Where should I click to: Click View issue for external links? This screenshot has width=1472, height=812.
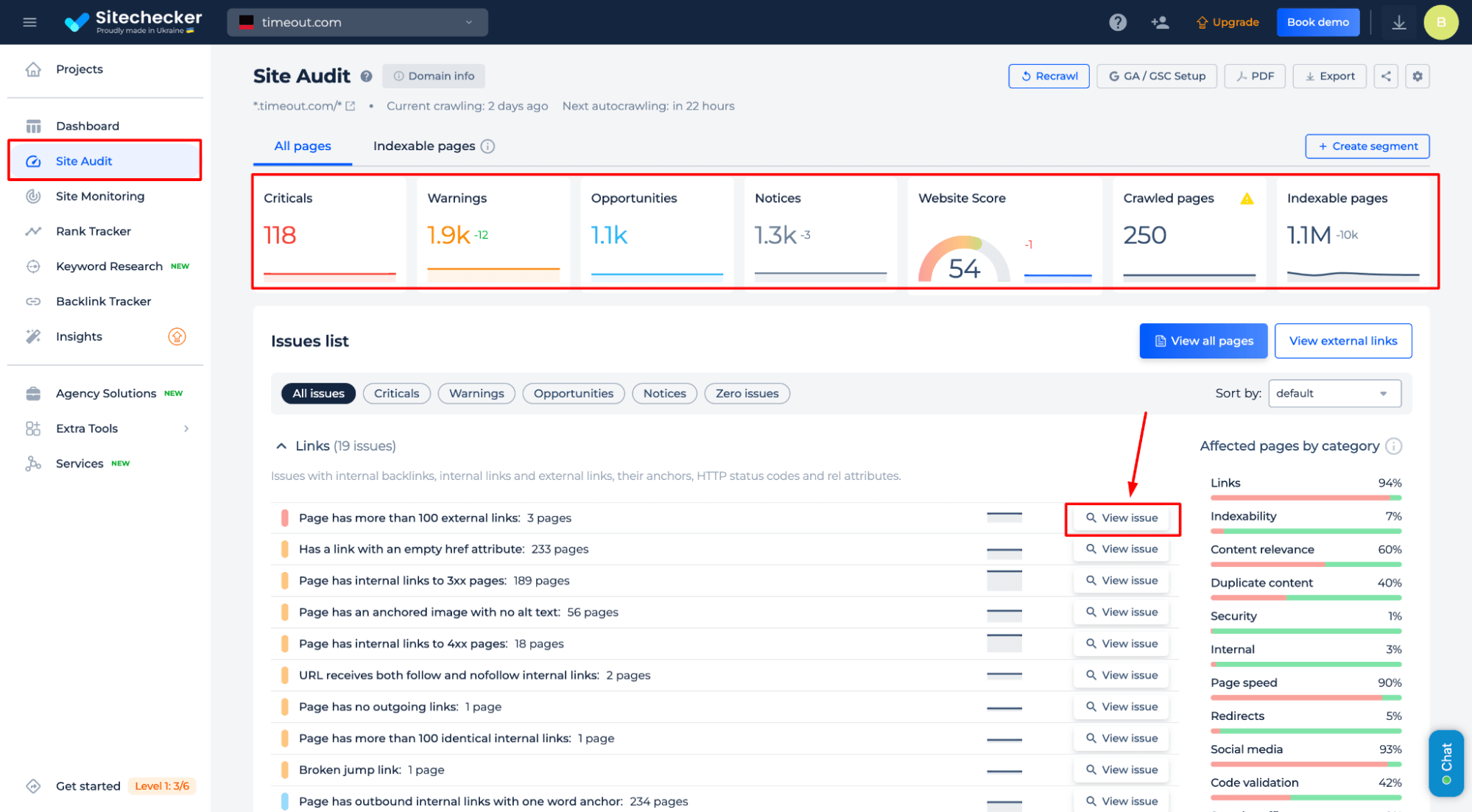coord(1121,518)
